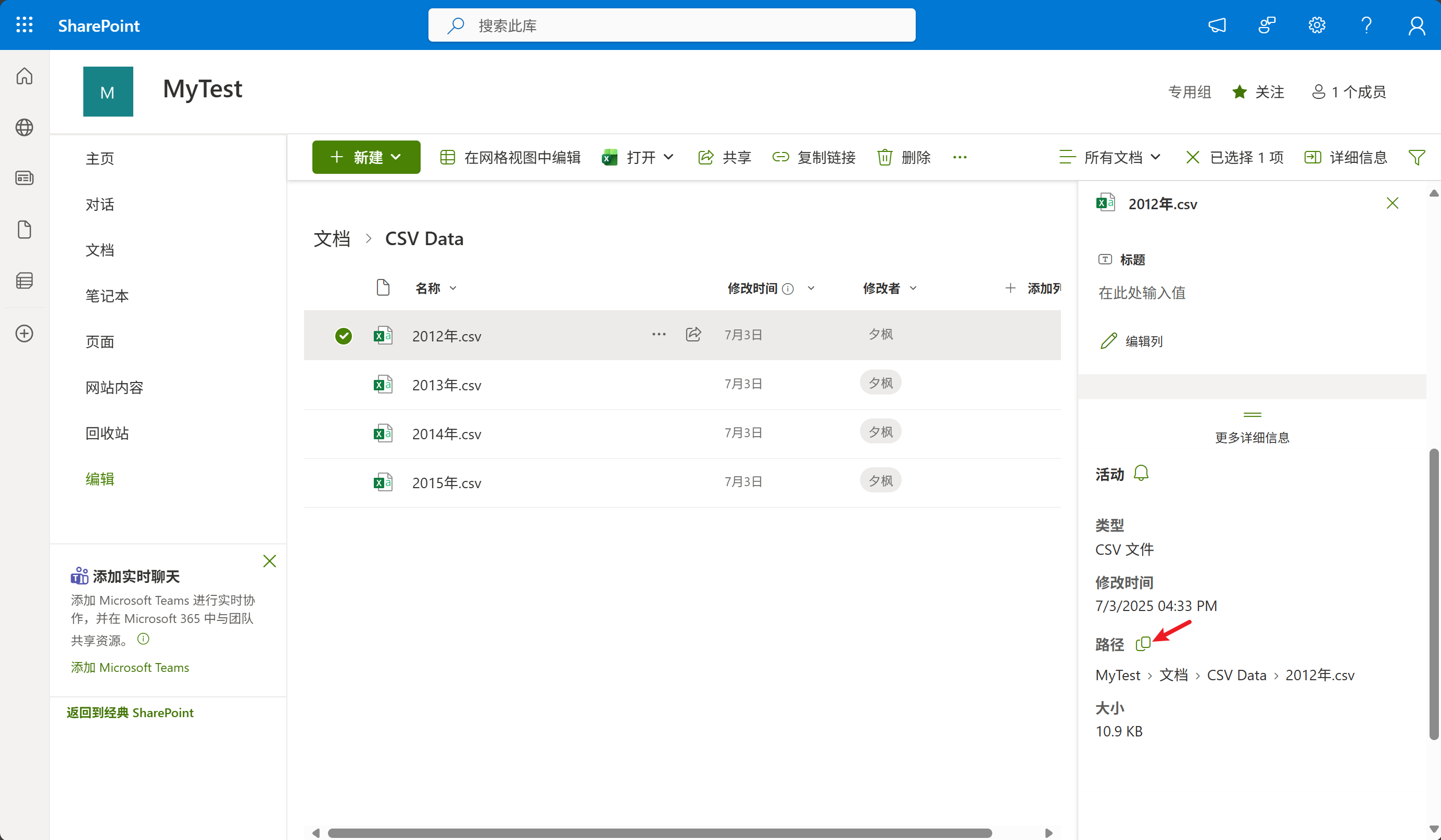Go to 网站内容 in the left navigation

point(115,388)
